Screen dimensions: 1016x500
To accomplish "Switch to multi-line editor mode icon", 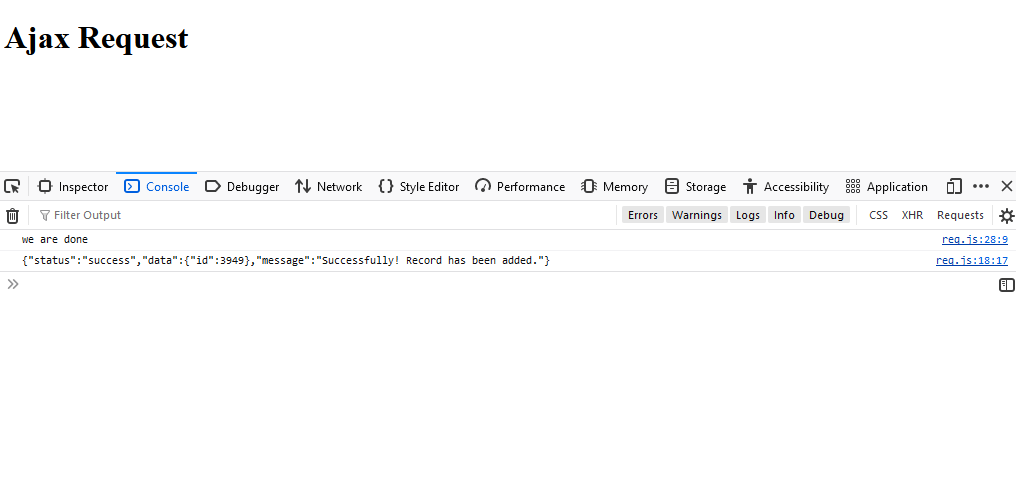I will tap(1006, 285).
